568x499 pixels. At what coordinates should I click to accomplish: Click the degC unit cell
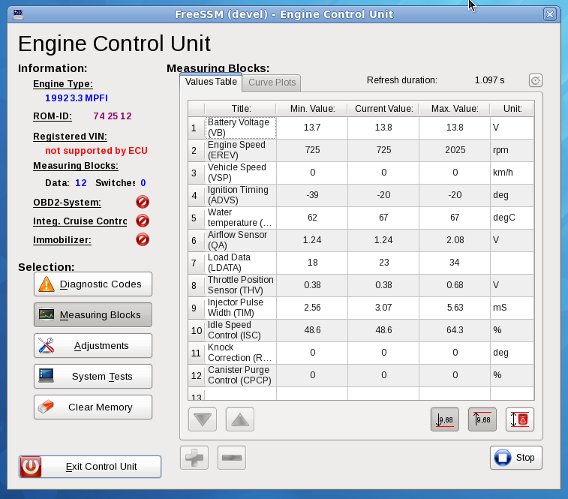[x=512, y=217]
